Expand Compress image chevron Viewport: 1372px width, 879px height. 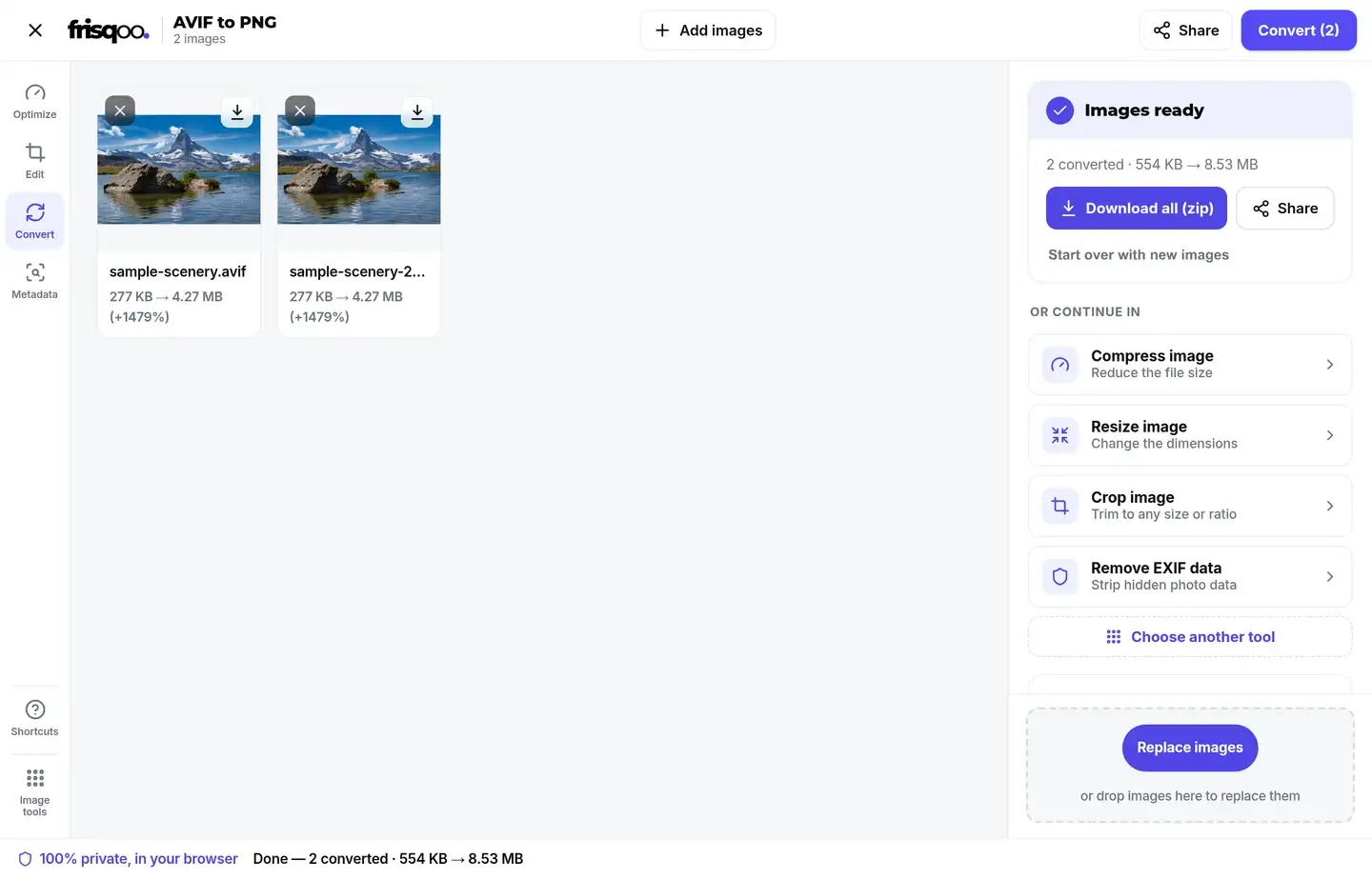(1330, 365)
